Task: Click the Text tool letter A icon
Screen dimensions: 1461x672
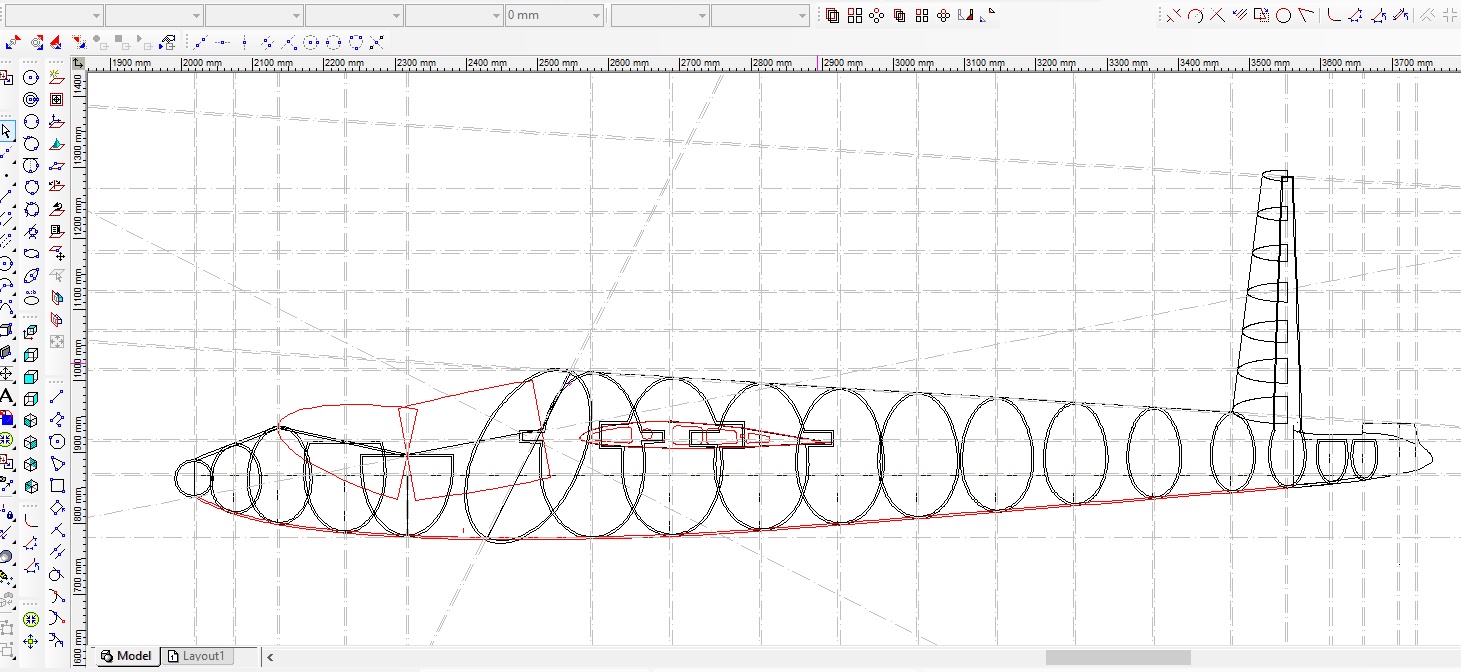Action: click(x=7, y=397)
